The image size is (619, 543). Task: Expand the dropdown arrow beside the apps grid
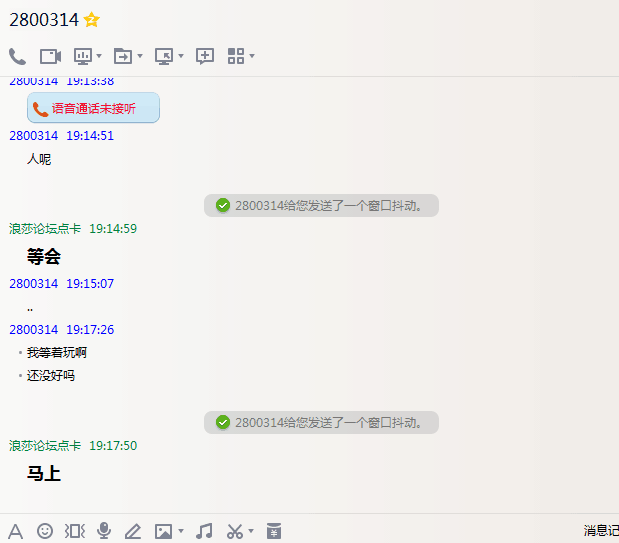(x=252, y=56)
